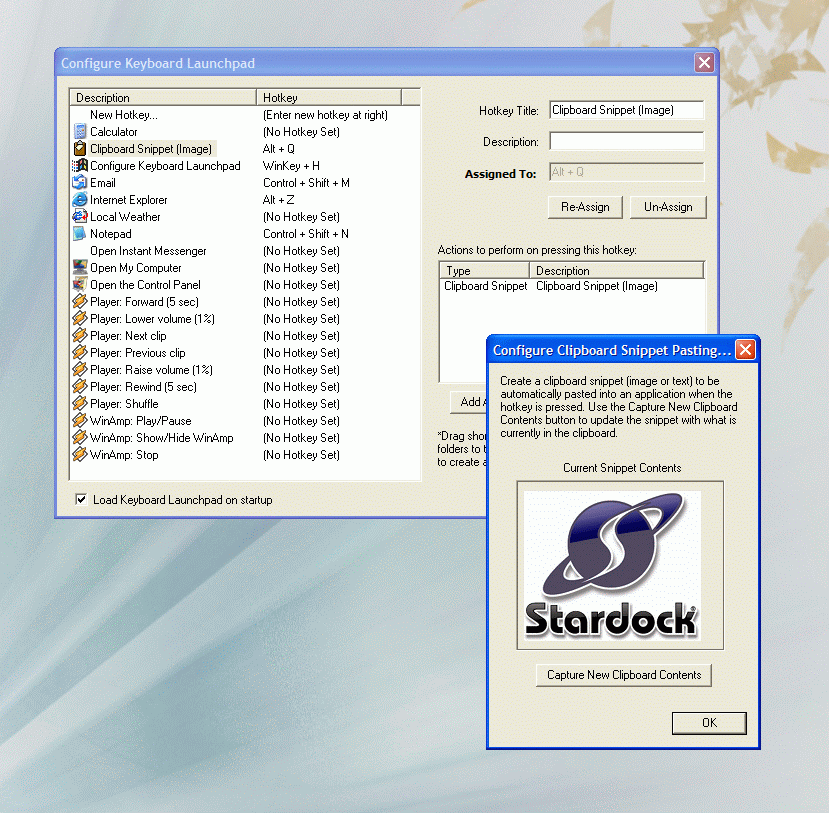Click the Assigned To field showing Alt + Q
The image size is (829, 813).
pyautogui.click(x=627, y=172)
